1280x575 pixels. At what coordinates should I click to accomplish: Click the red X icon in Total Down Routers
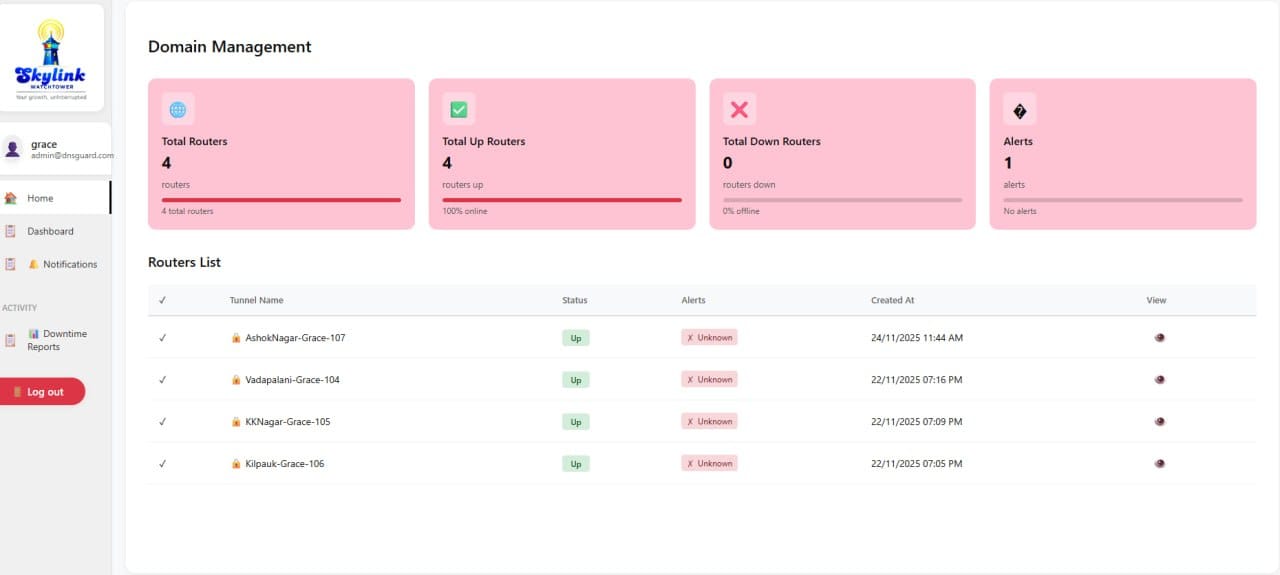pos(739,109)
